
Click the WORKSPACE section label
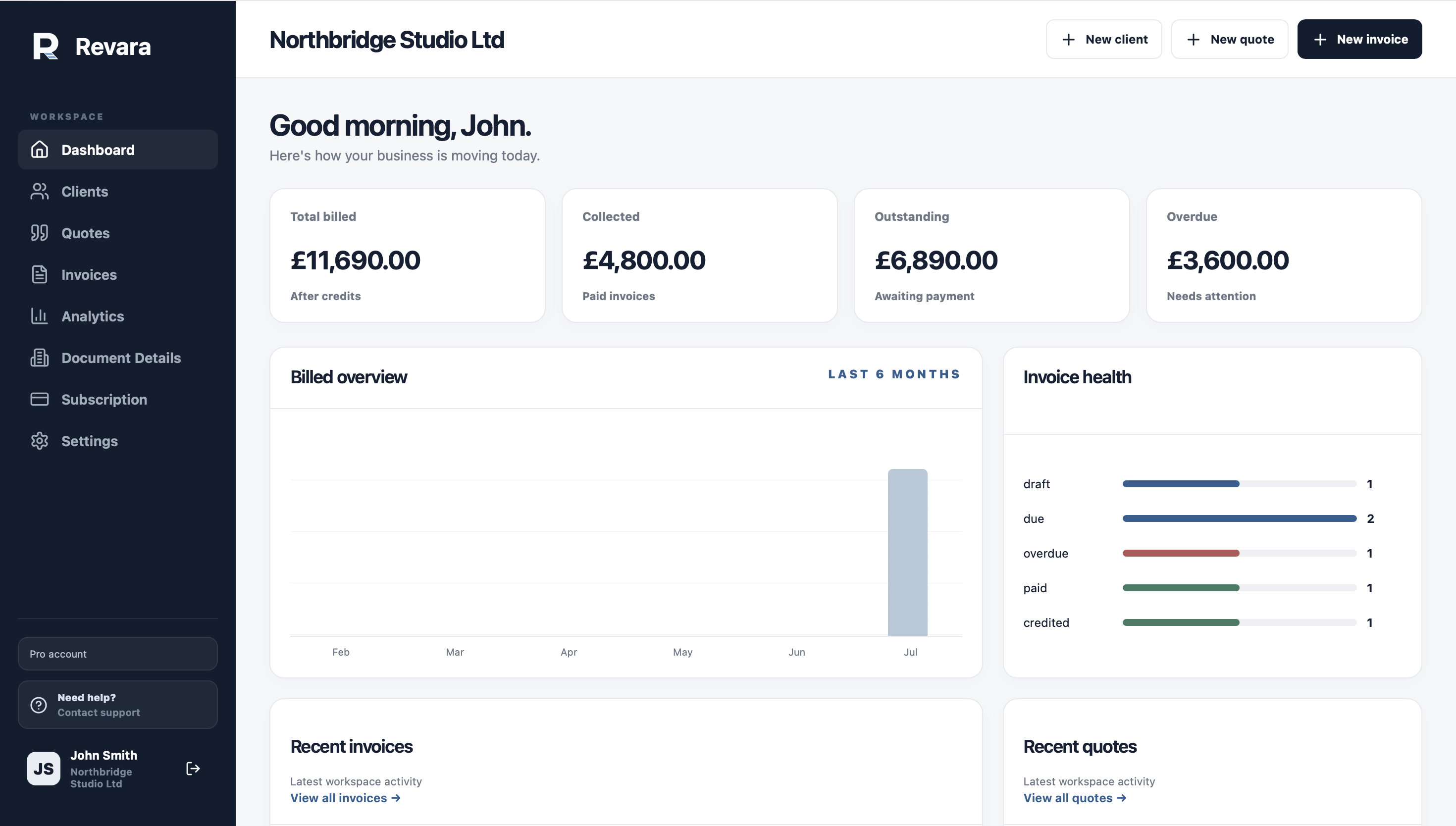(67, 117)
